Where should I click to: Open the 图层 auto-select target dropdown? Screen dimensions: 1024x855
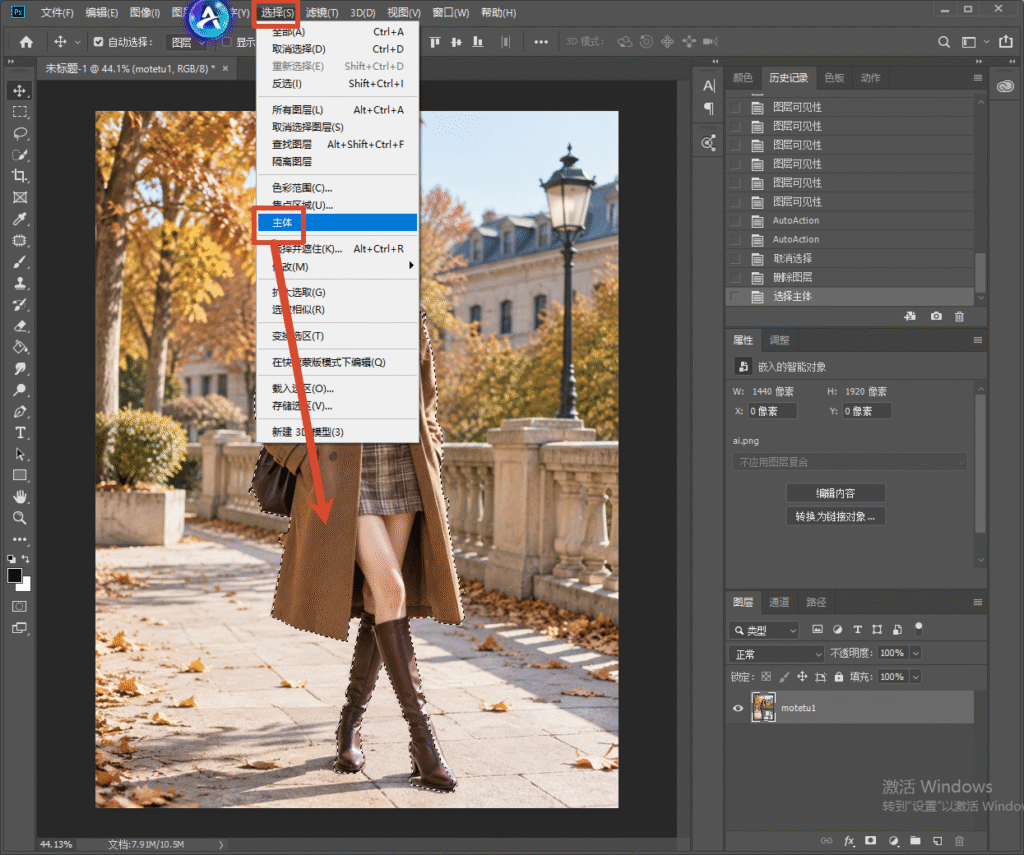(x=185, y=42)
